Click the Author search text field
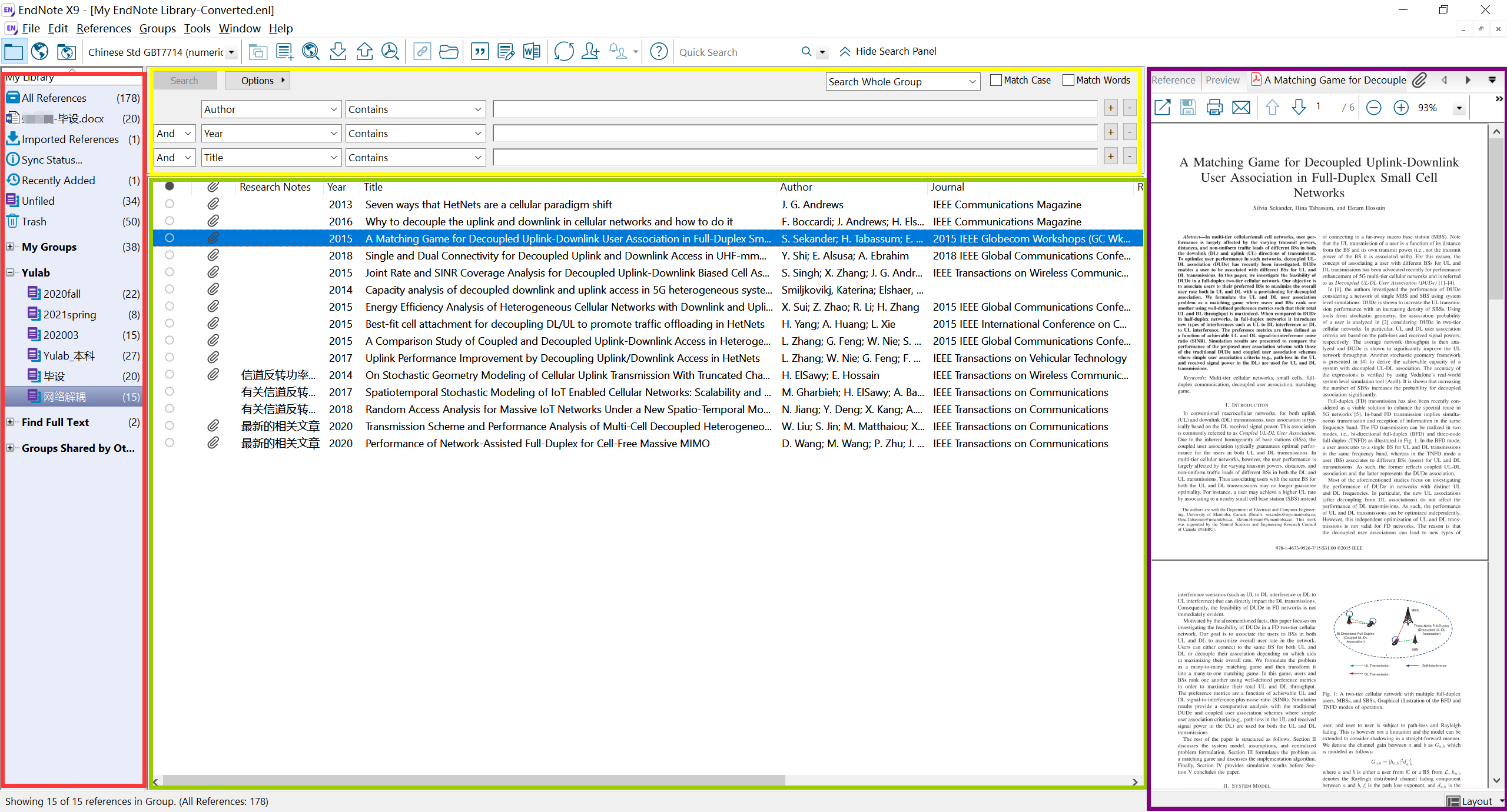The width and height of the screenshot is (1507, 812). point(795,109)
